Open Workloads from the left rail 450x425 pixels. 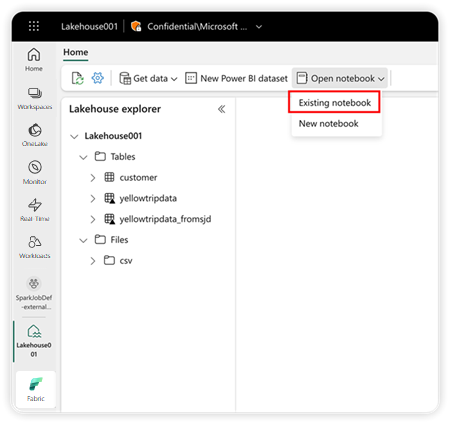(x=35, y=247)
